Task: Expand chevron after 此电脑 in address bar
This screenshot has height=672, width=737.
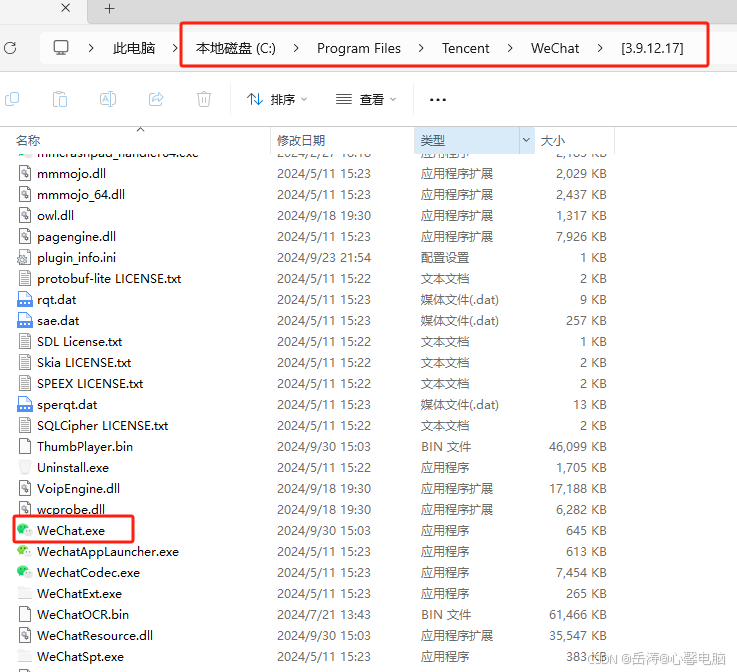Action: 175,48
